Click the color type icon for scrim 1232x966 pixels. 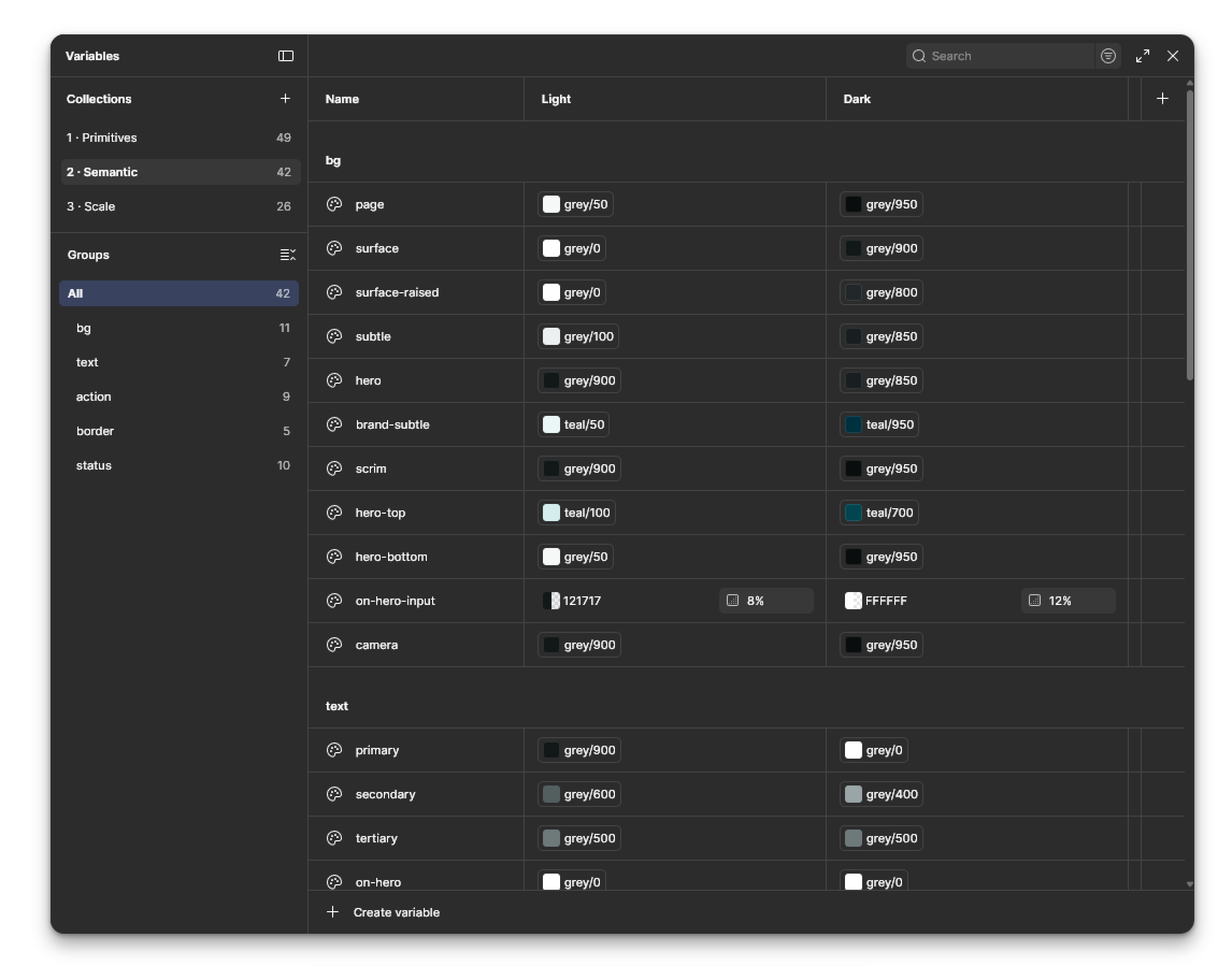[334, 468]
